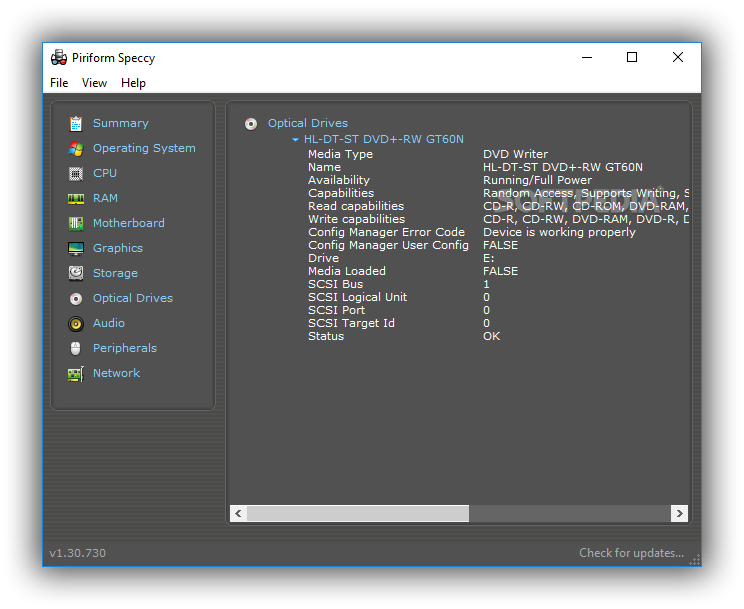
Task: Click the Optical Drives disc icon in sidebar
Action: 76,299
